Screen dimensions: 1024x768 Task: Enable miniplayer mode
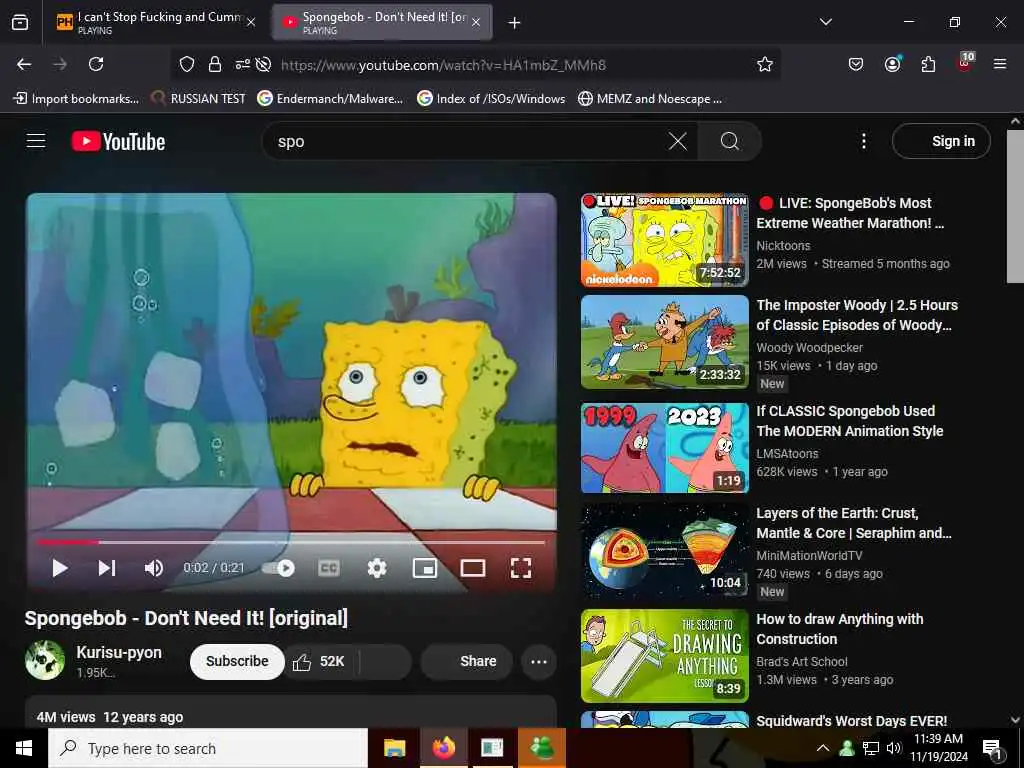tap(425, 568)
